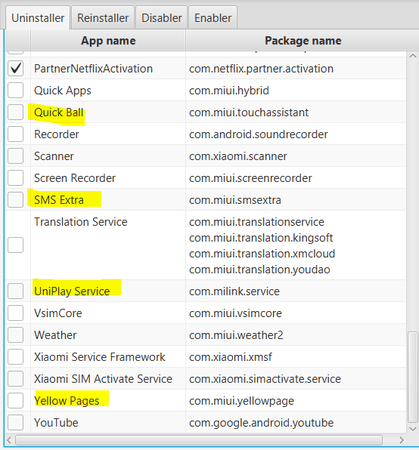The width and height of the screenshot is (419, 450).
Task: Select the Yellow Pages checkbox
Action: point(16,401)
